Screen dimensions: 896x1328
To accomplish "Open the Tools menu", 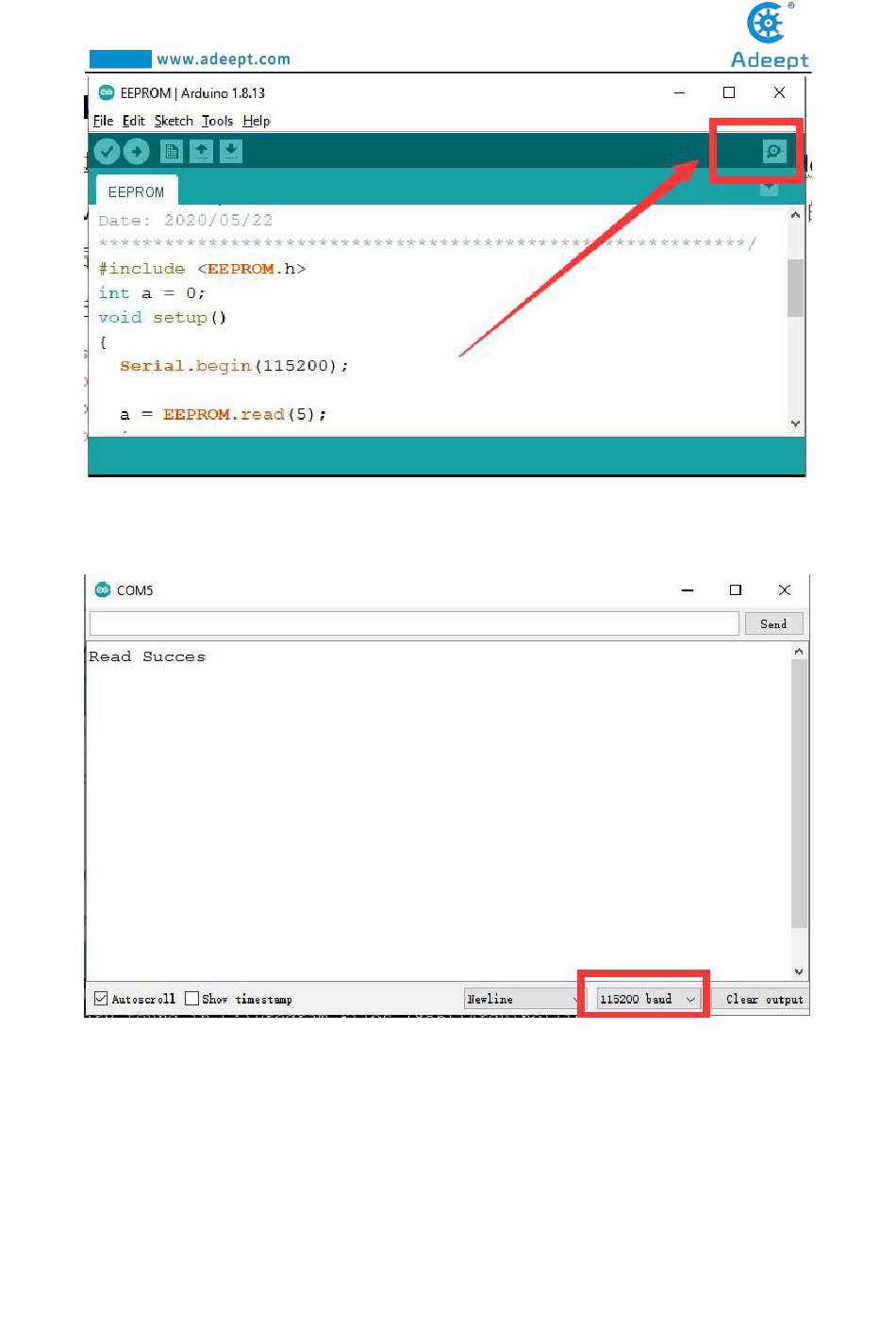I will pyautogui.click(x=217, y=121).
